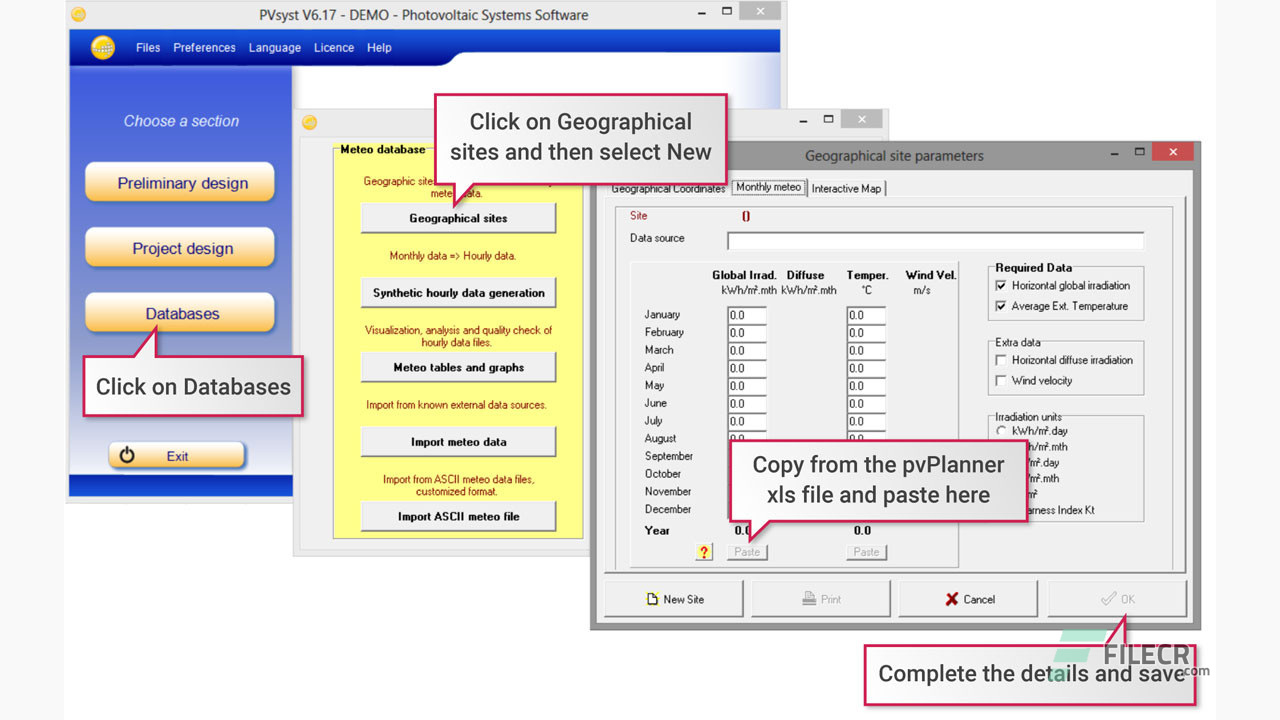Click January Global Irrad. field

(747, 315)
